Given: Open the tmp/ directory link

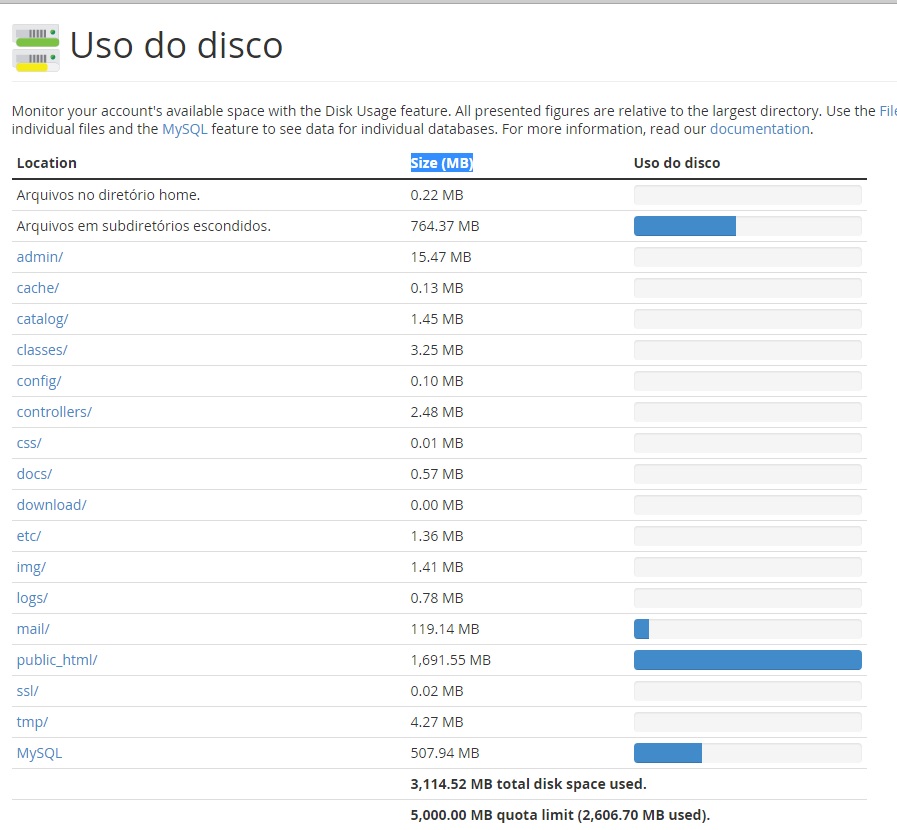Looking at the screenshot, I should [x=32, y=722].
